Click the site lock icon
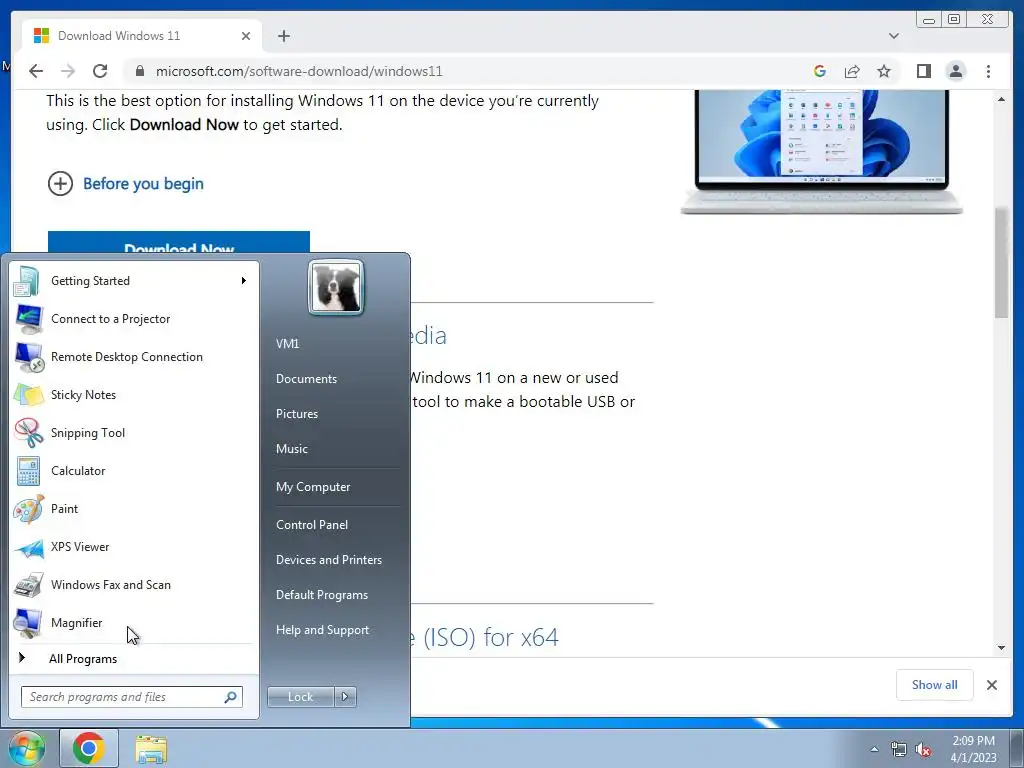The height and width of the screenshot is (768, 1024). pyautogui.click(x=140, y=71)
